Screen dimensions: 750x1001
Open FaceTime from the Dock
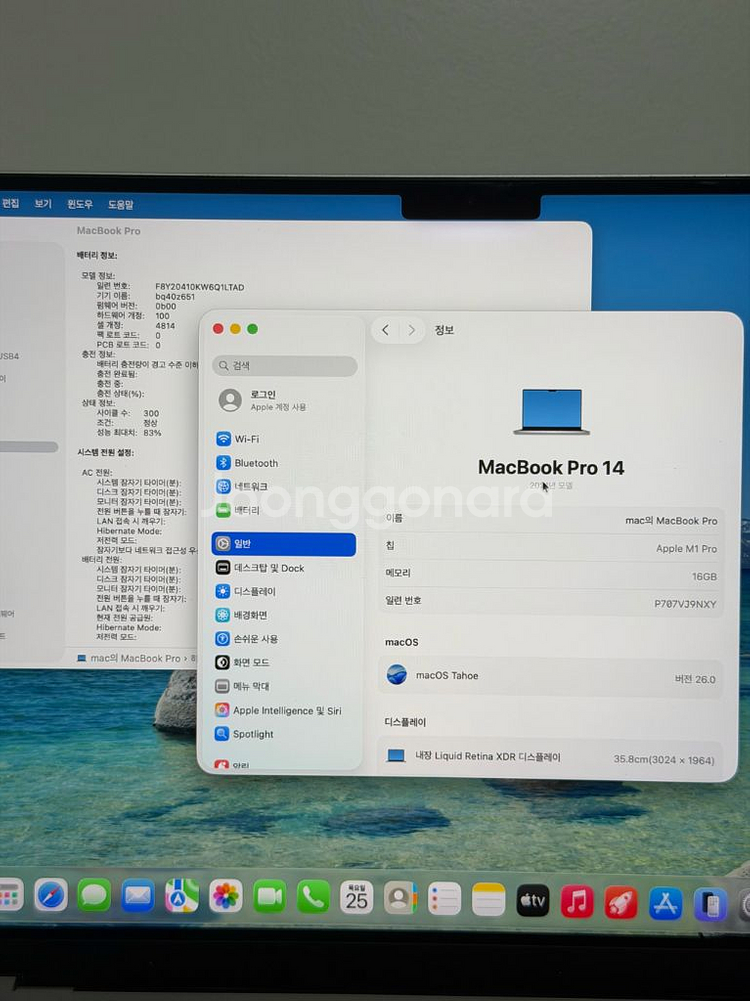(269, 897)
